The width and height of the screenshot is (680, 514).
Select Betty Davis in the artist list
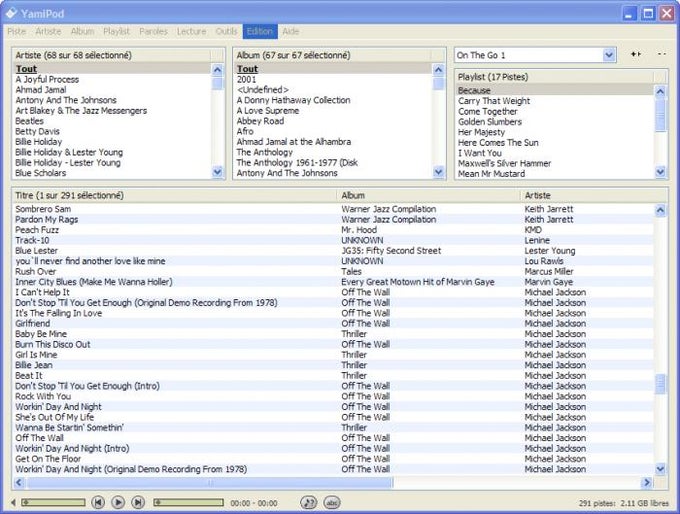(x=112, y=131)
